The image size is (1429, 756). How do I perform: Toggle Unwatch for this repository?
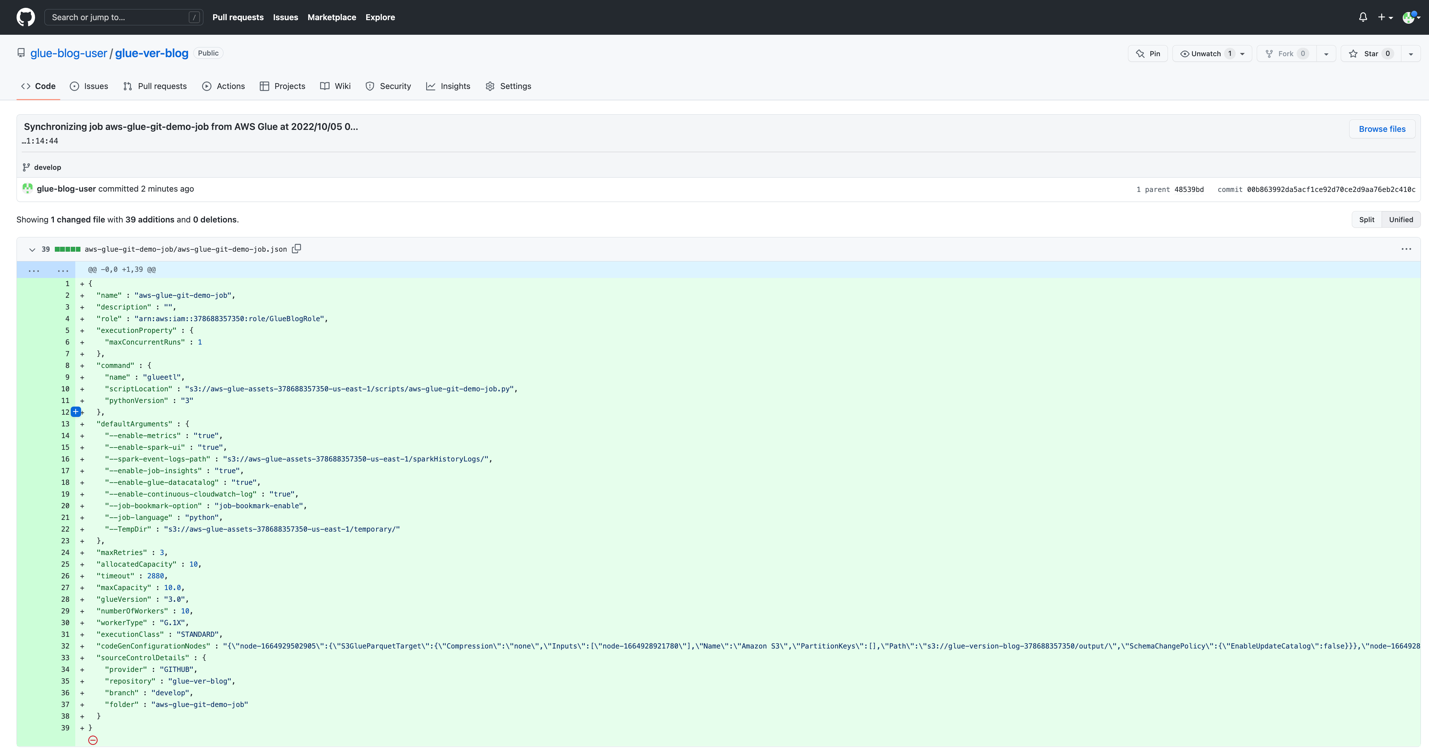click(1205, 54)
